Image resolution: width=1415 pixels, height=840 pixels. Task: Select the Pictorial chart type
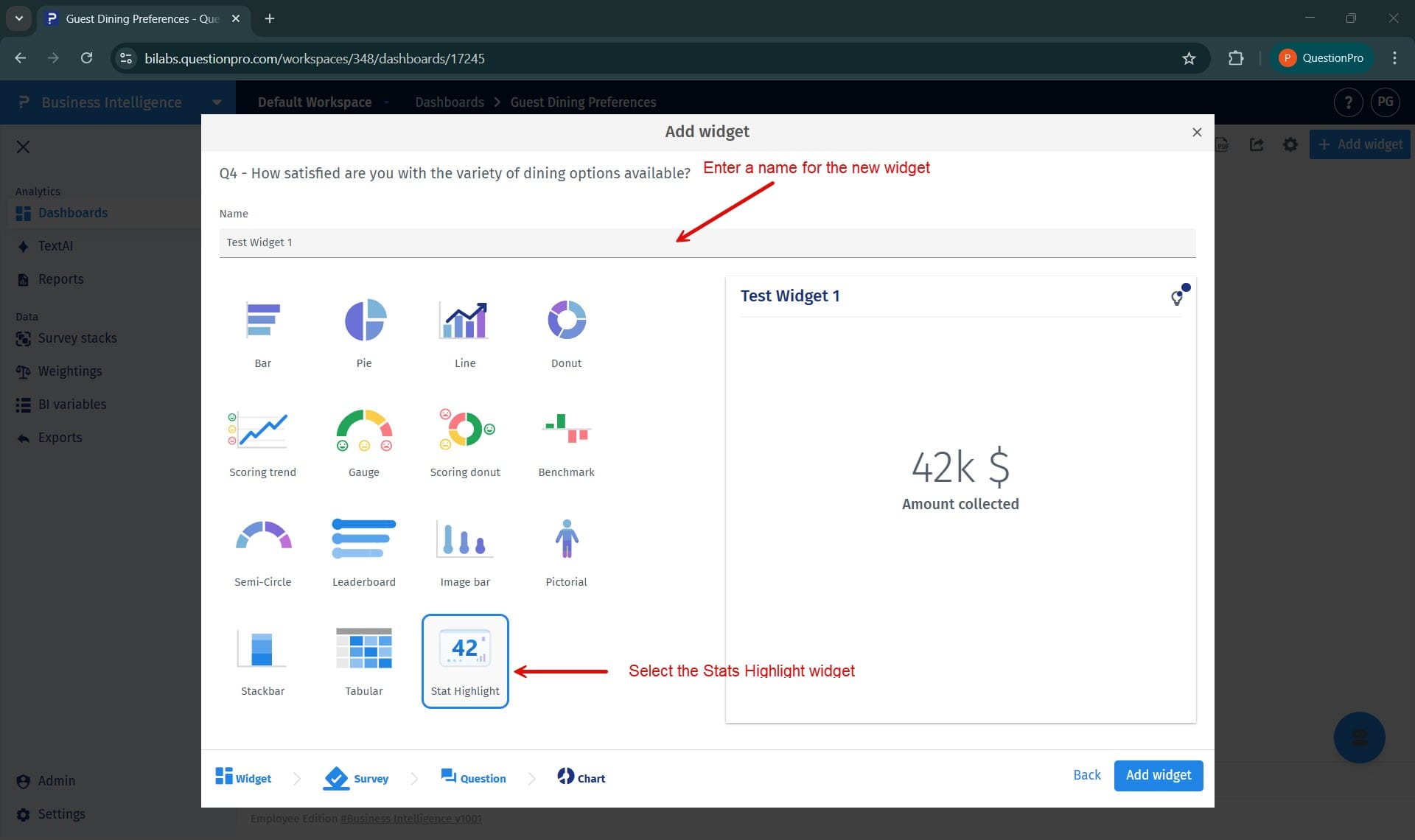click(x=566, y=550)
